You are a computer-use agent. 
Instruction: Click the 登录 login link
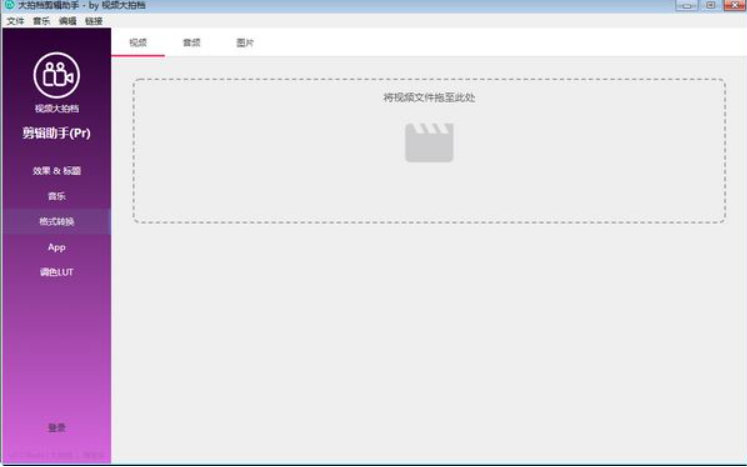[56, 428]
